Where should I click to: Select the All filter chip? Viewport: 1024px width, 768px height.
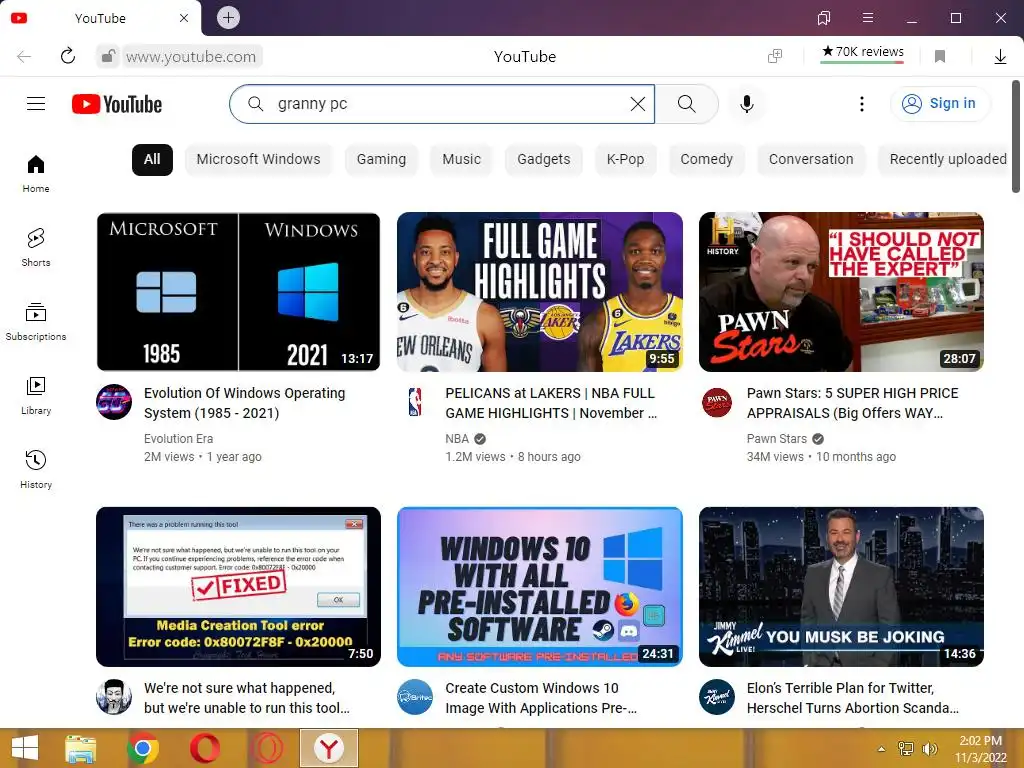[152, 159]
